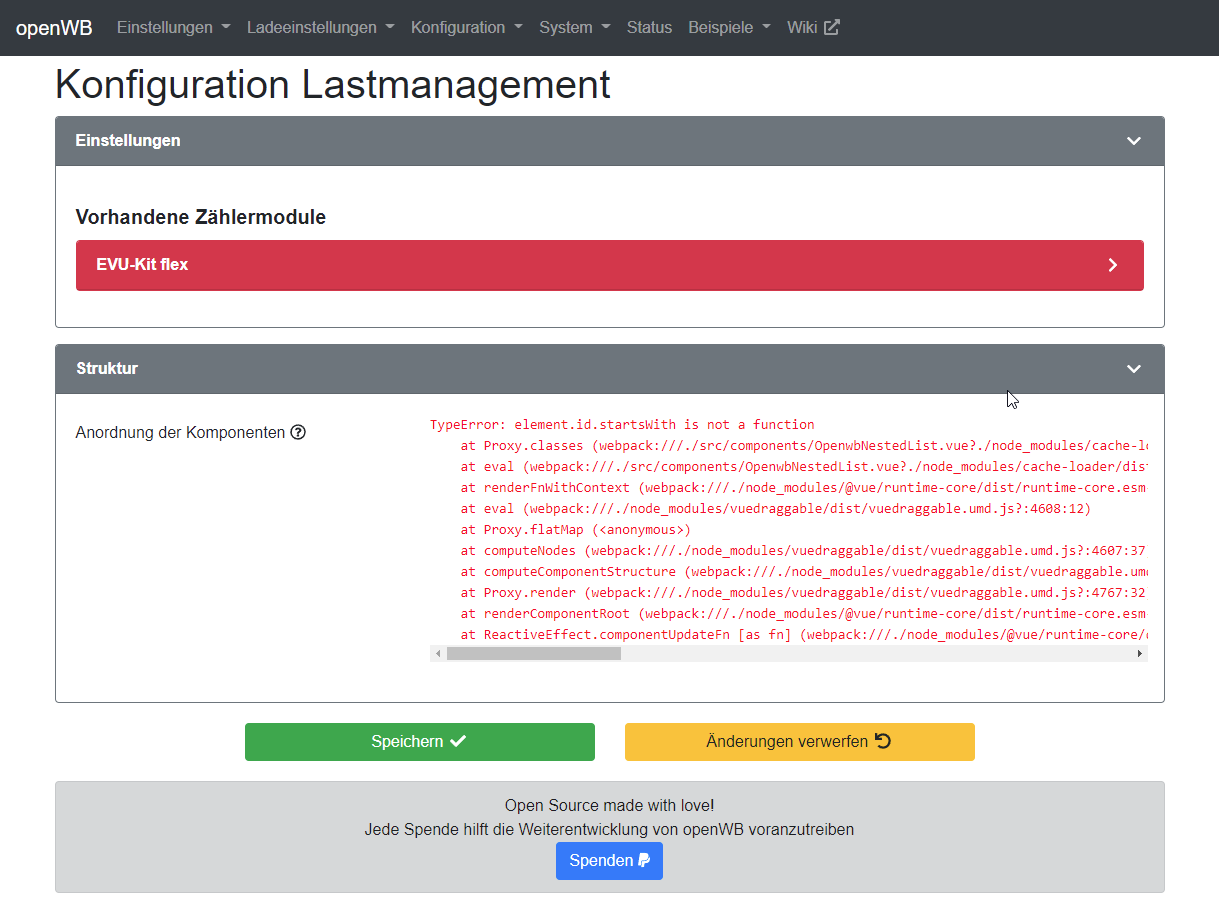Open the System dropdown in navbar
The height and width of the screenshot is (910, 1219).
pyautogui.click(x=574, y=27)
